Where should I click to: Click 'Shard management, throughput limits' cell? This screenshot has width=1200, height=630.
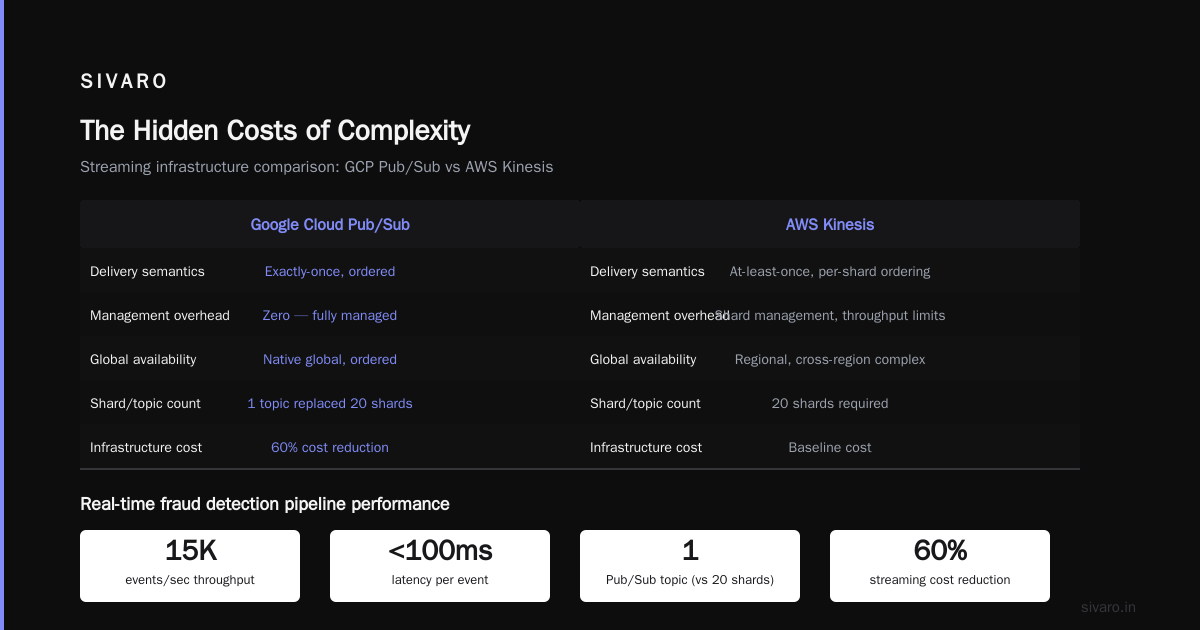click(830, 315)
